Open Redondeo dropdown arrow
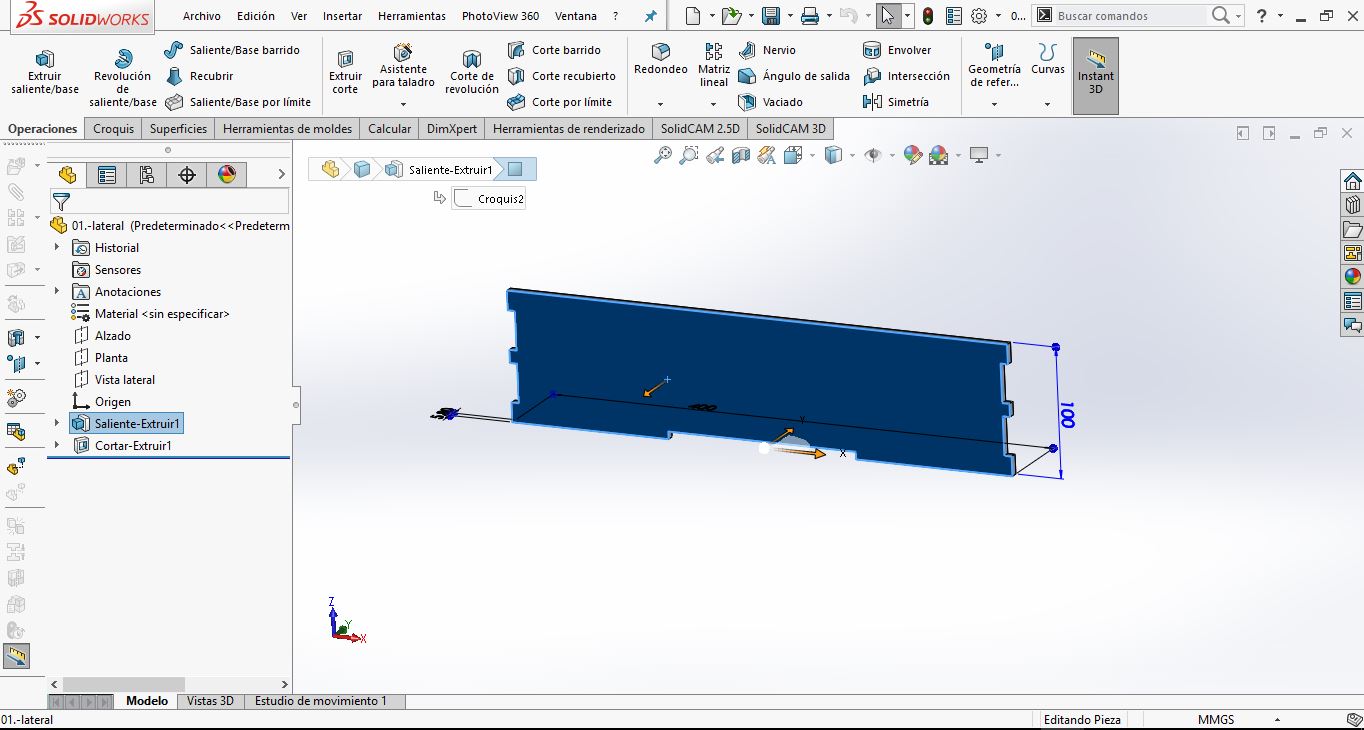1364x730 pixels. tap(661, 104)
